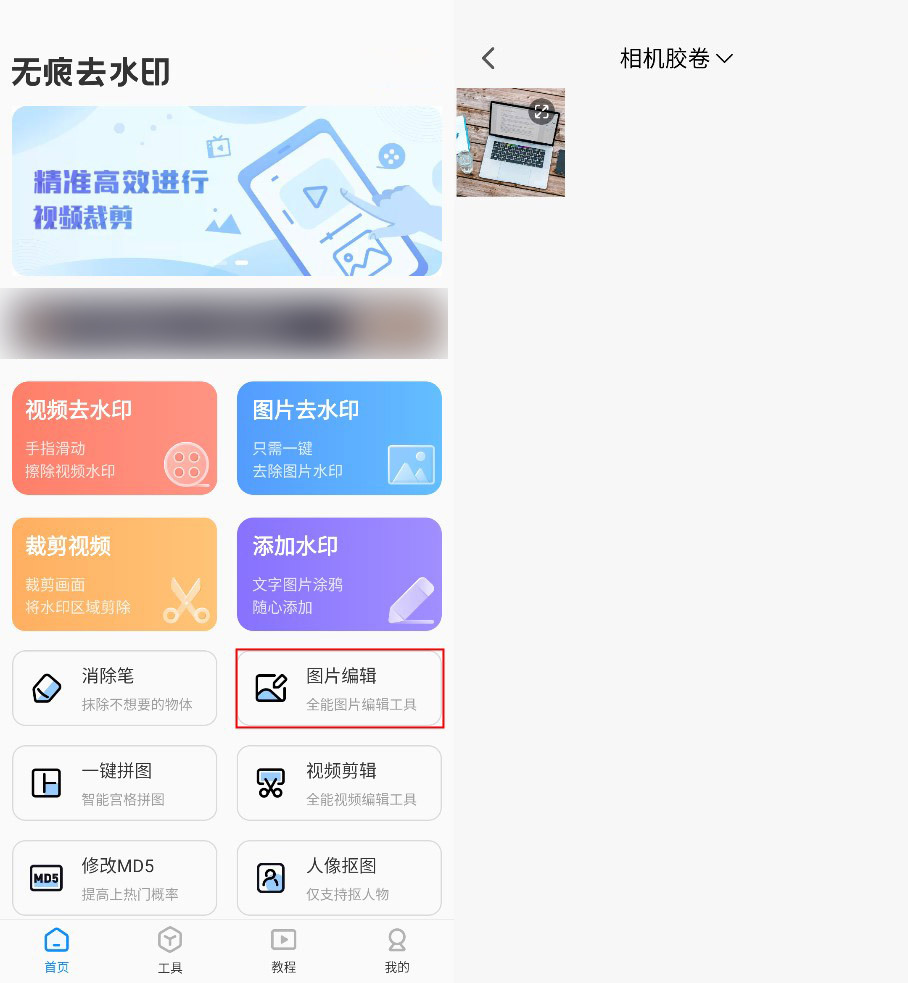Tap the 精准高效进行视频裁剪 banner

tap(227, 191)
